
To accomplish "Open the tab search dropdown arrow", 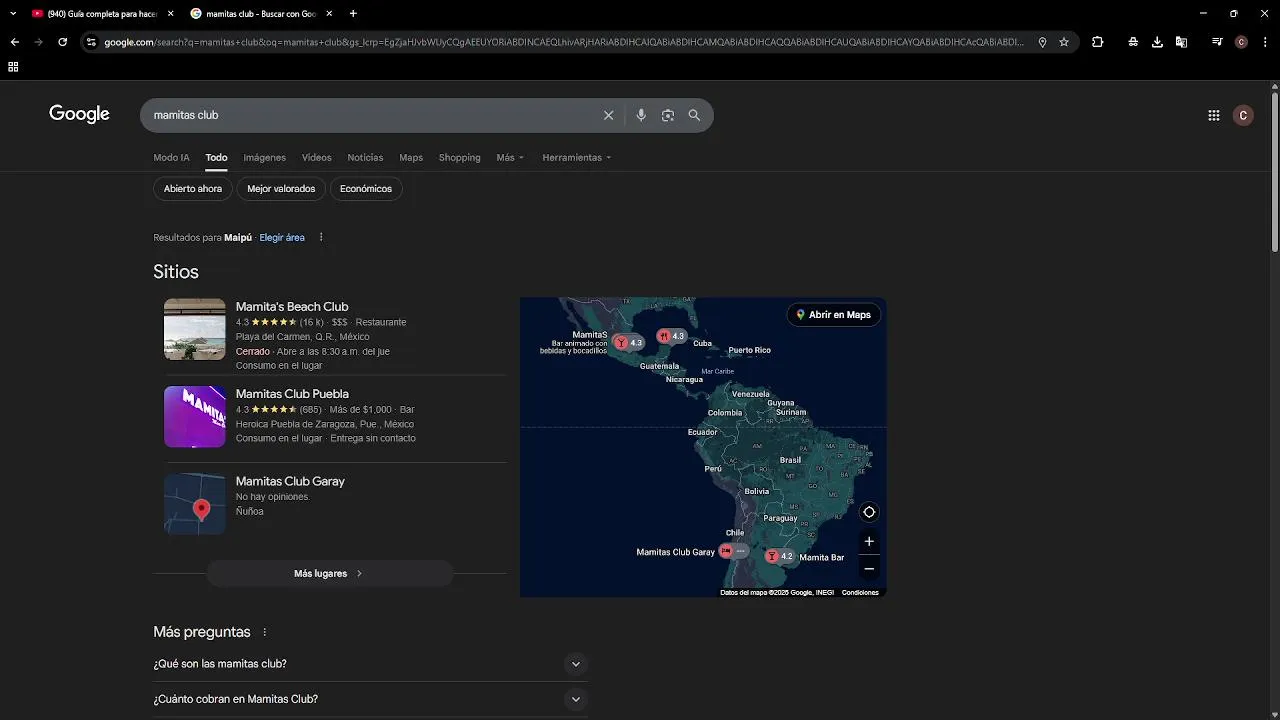I will click(13, 13).
